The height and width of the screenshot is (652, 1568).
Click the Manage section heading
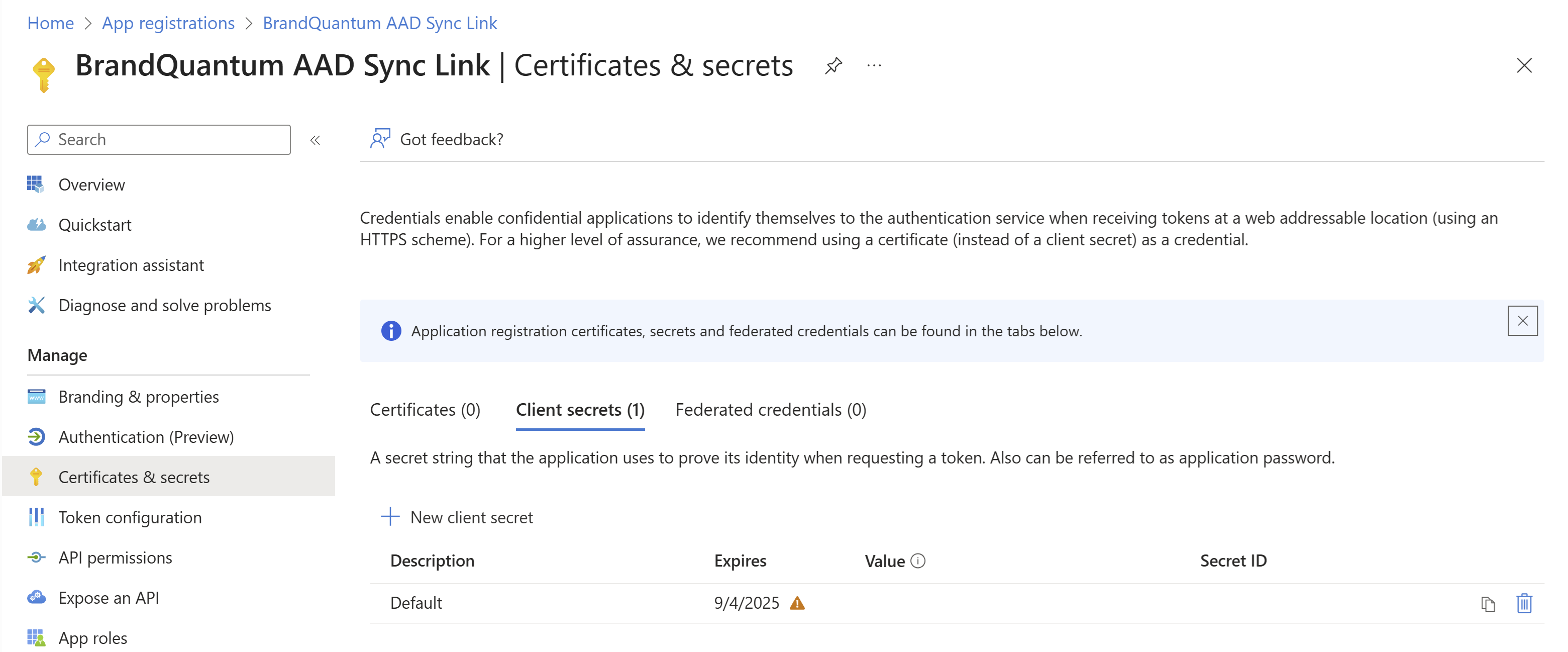coord(57,355)
